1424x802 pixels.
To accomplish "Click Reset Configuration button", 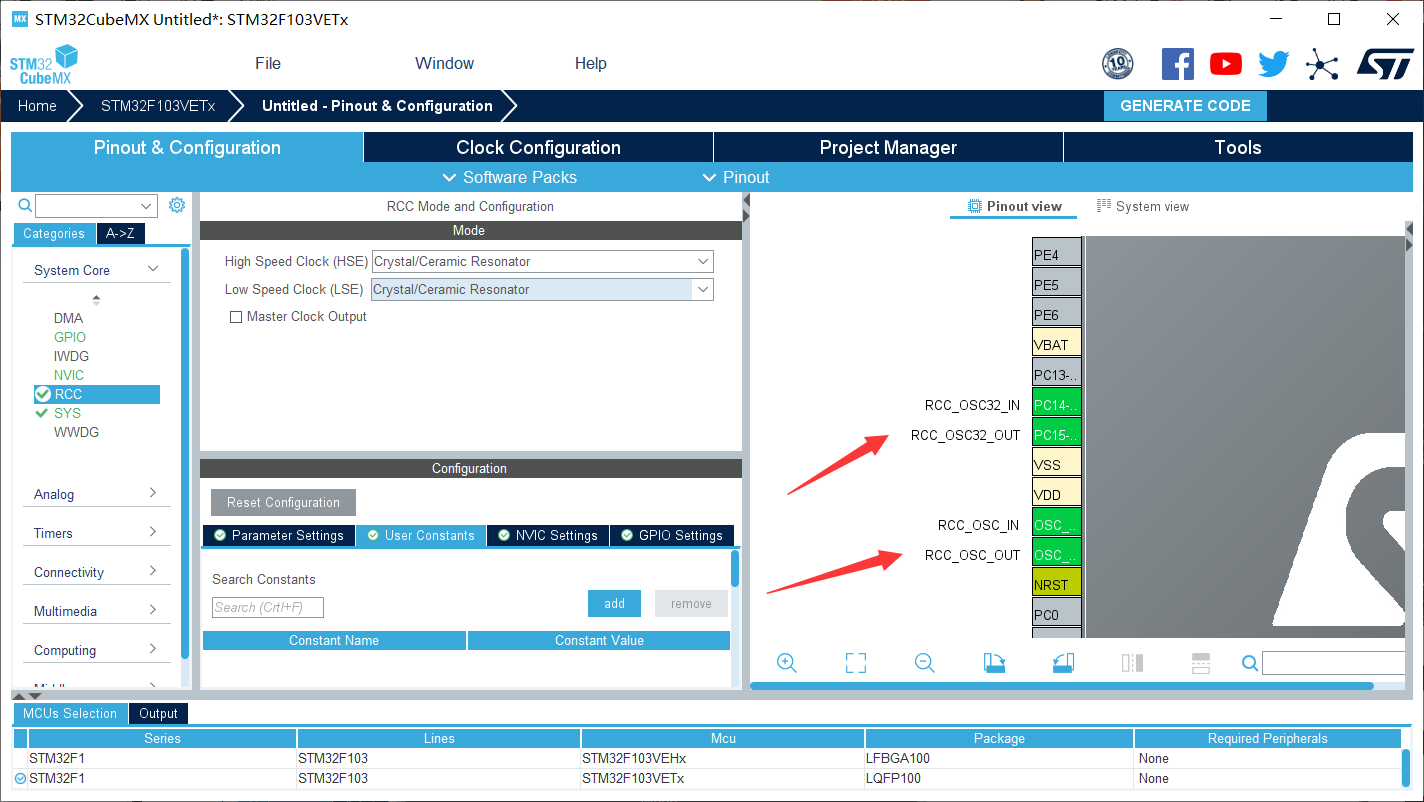I will [x=283, y=502].
